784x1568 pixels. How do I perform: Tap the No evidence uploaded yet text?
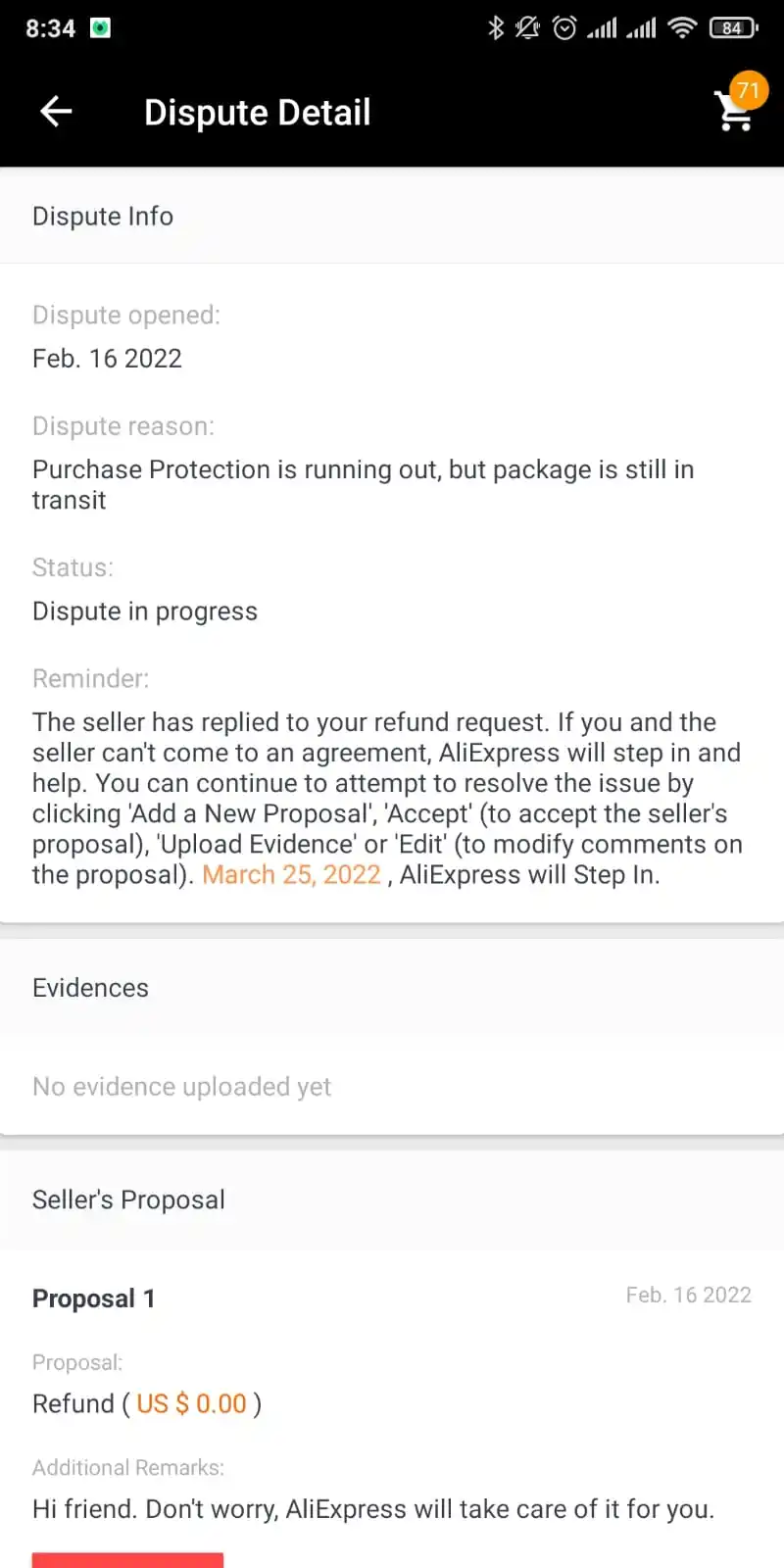pyautogui.click(x=182, y=1087)
